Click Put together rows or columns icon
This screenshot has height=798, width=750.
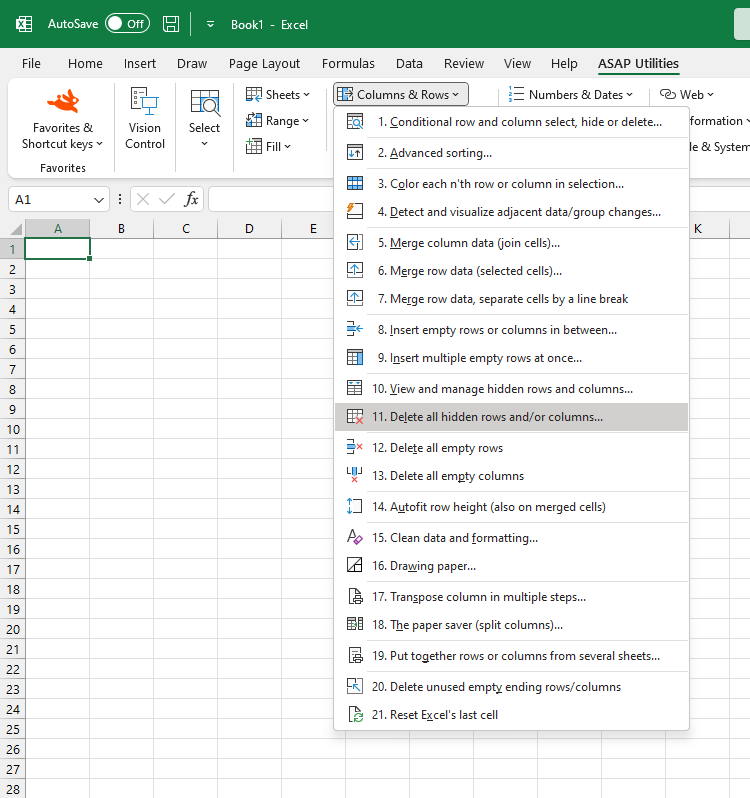pyautogui.click(x=355, y=656)
